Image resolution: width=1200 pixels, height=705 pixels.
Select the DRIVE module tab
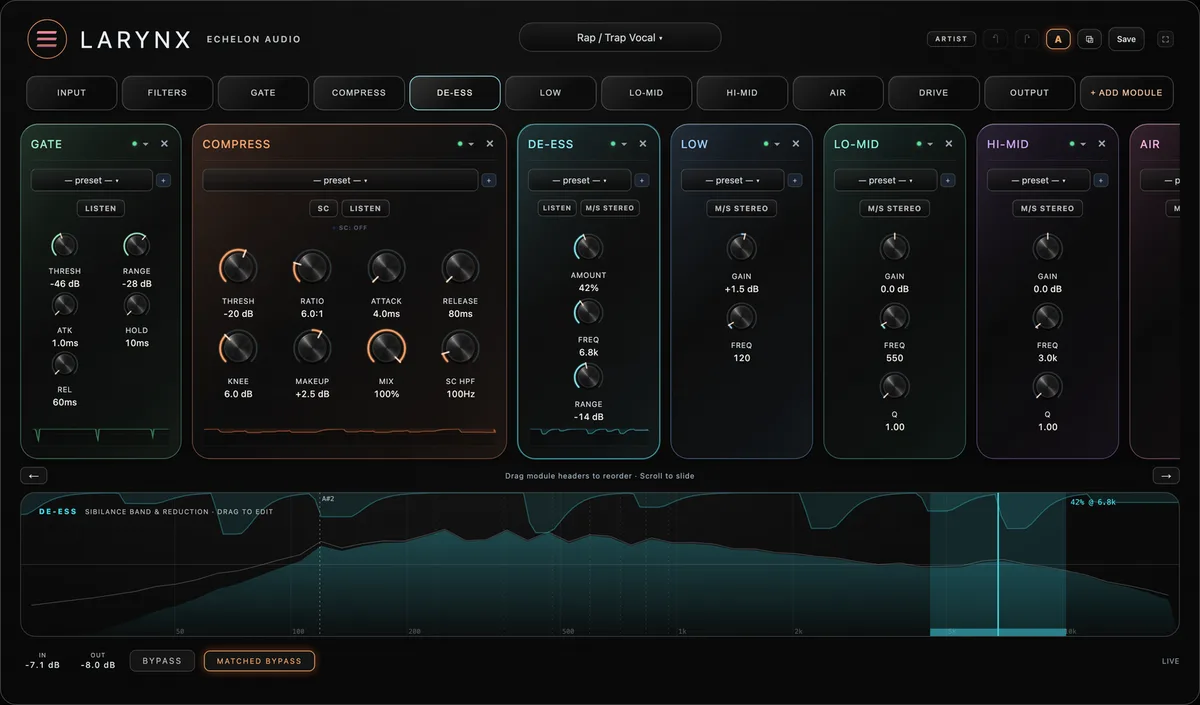point(934,93)
